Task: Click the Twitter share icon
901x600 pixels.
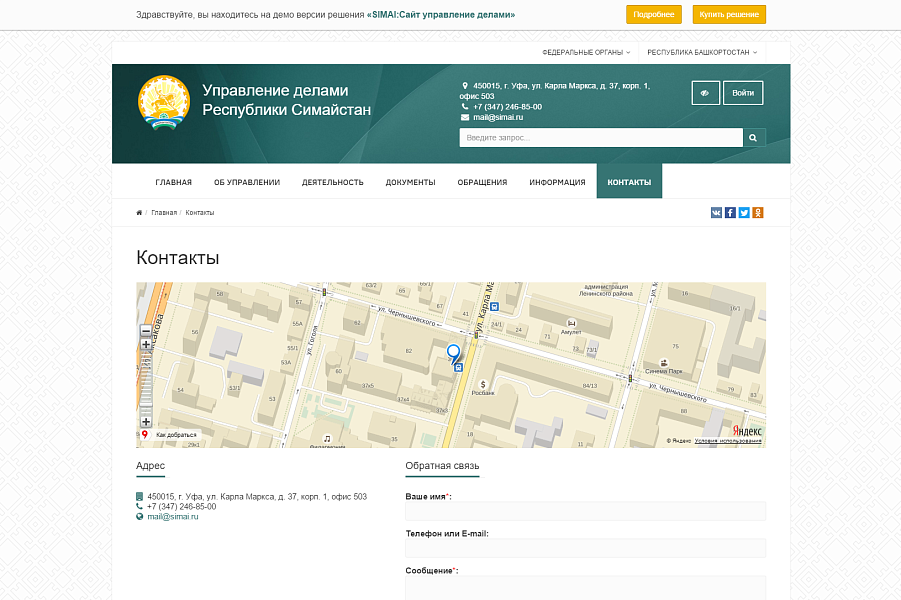Action: coord(744,212)
